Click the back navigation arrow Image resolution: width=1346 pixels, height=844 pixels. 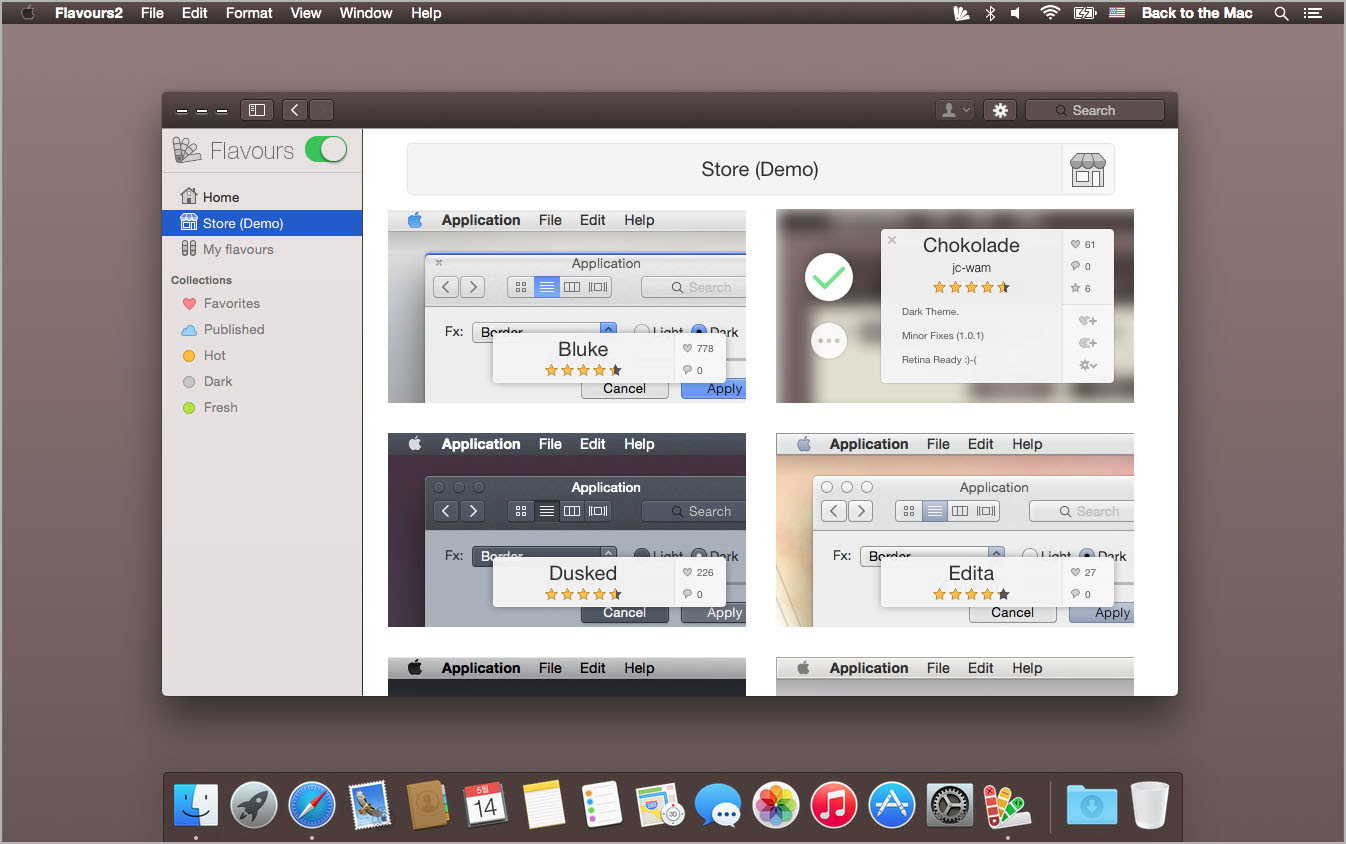point(295,110)
